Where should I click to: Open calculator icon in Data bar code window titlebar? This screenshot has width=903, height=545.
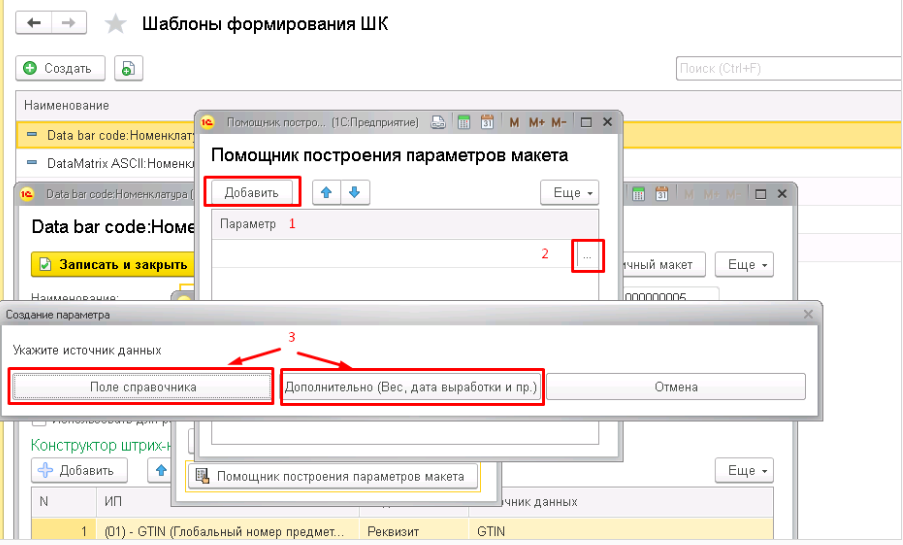click(x=638, y=194)
